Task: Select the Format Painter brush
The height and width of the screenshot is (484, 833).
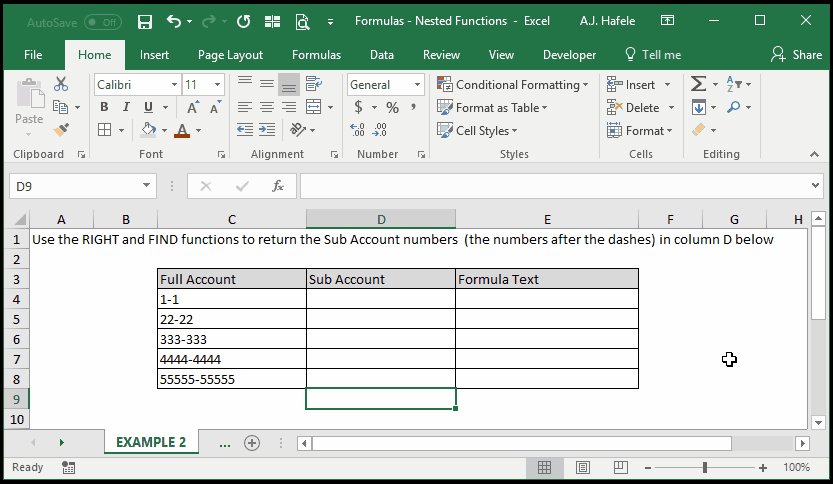Action: coord(61,130)
